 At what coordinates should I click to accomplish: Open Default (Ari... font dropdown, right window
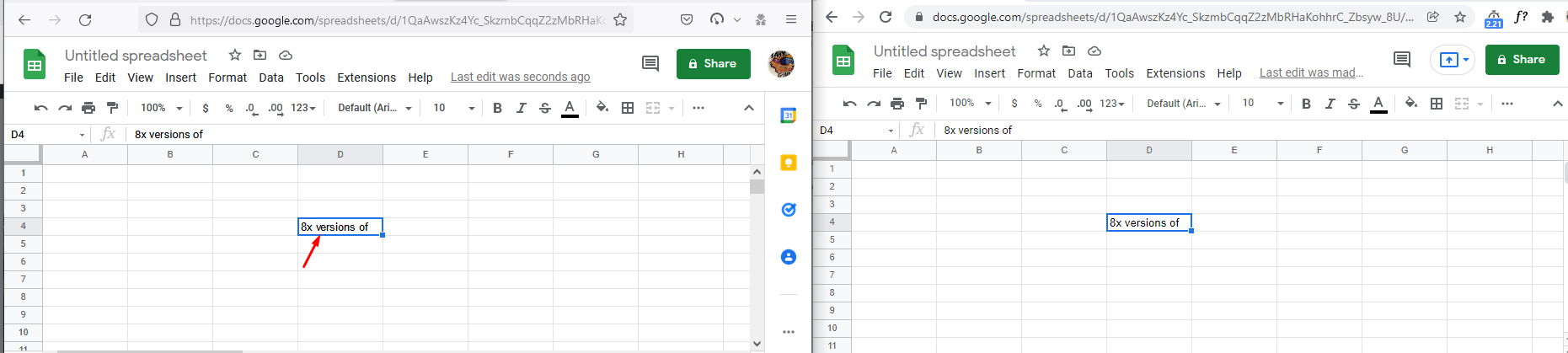click(x=1184, y=104)
